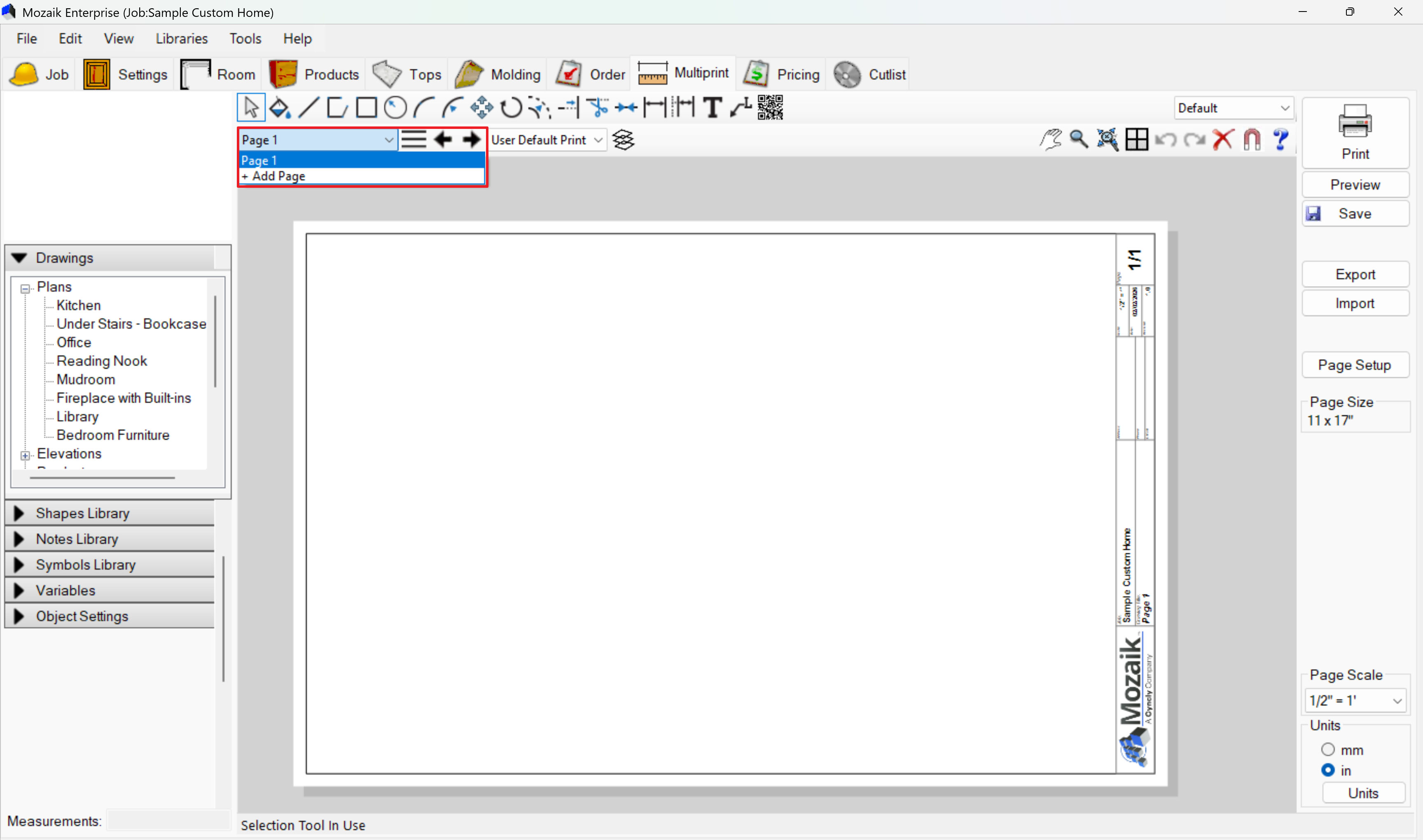Click the Page Setup button
The image size is (1423, 840).
[1355, 365]
